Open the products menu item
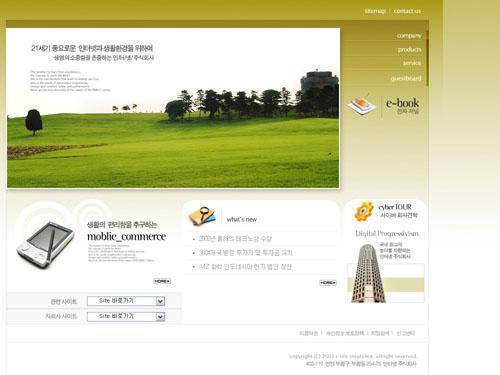 click(409, 50)
